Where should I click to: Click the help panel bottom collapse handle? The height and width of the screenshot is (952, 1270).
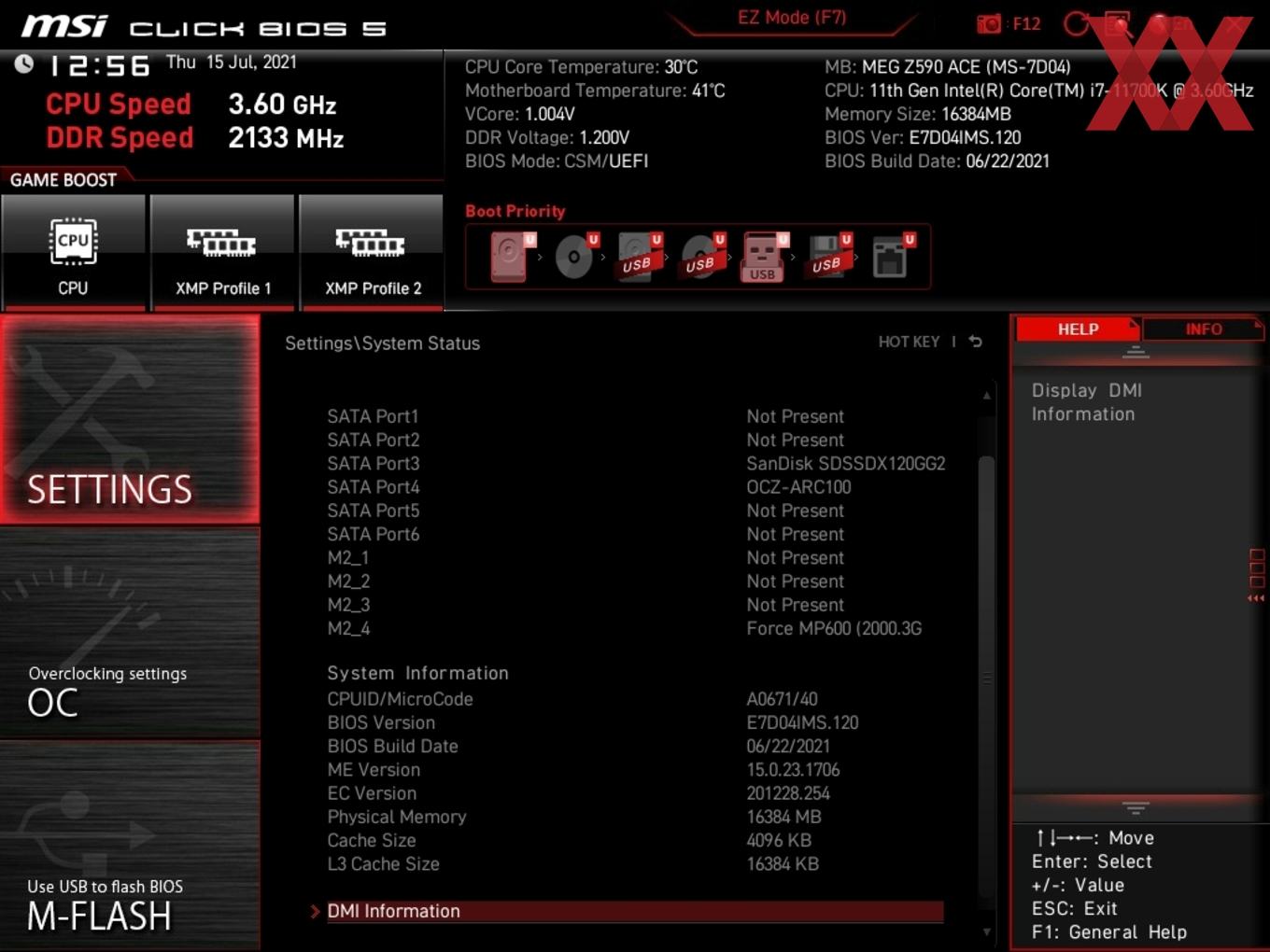(x=1136, y=807)
